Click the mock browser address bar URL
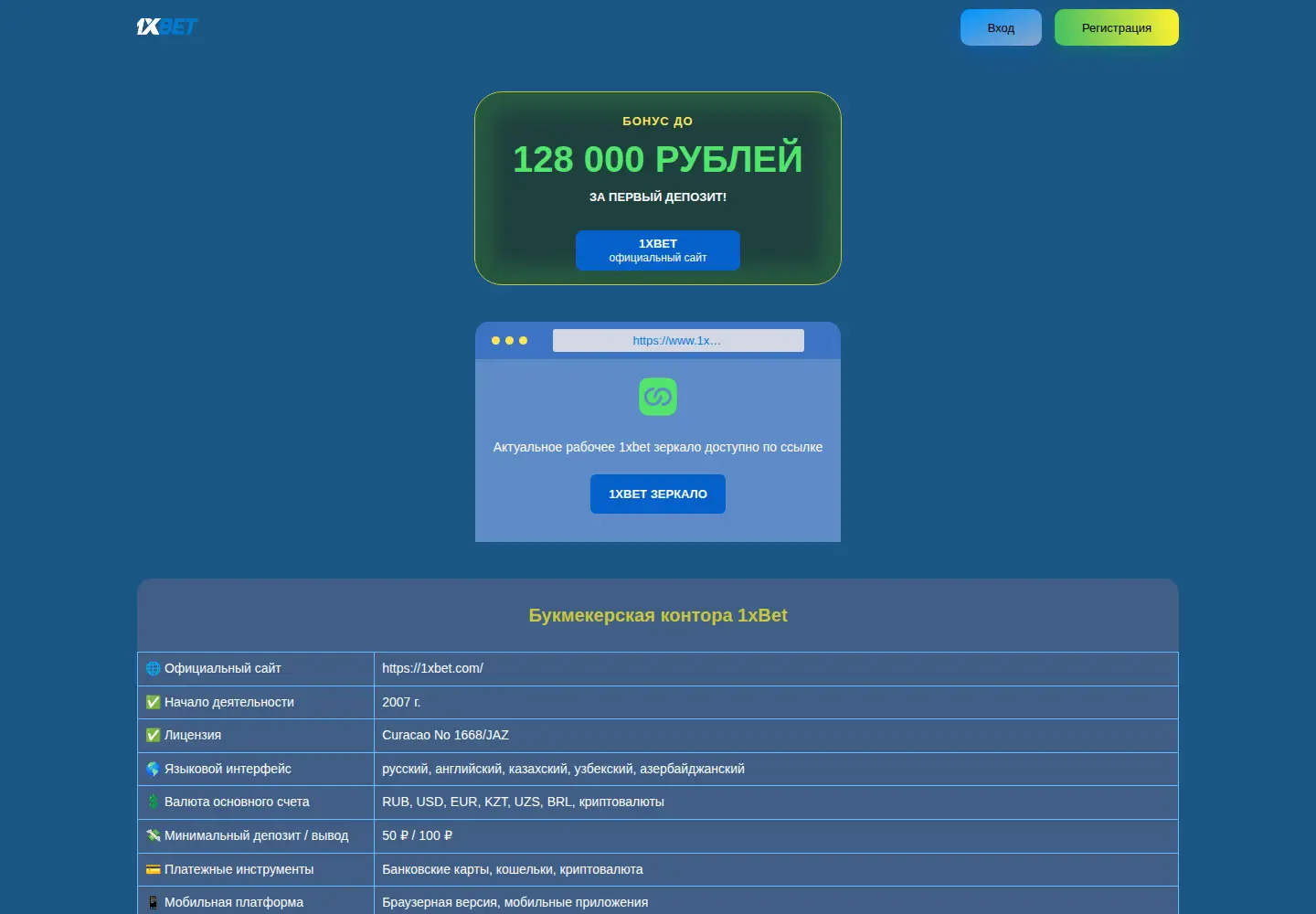Viewport: 1316px width, 914px height. [678, 341]
